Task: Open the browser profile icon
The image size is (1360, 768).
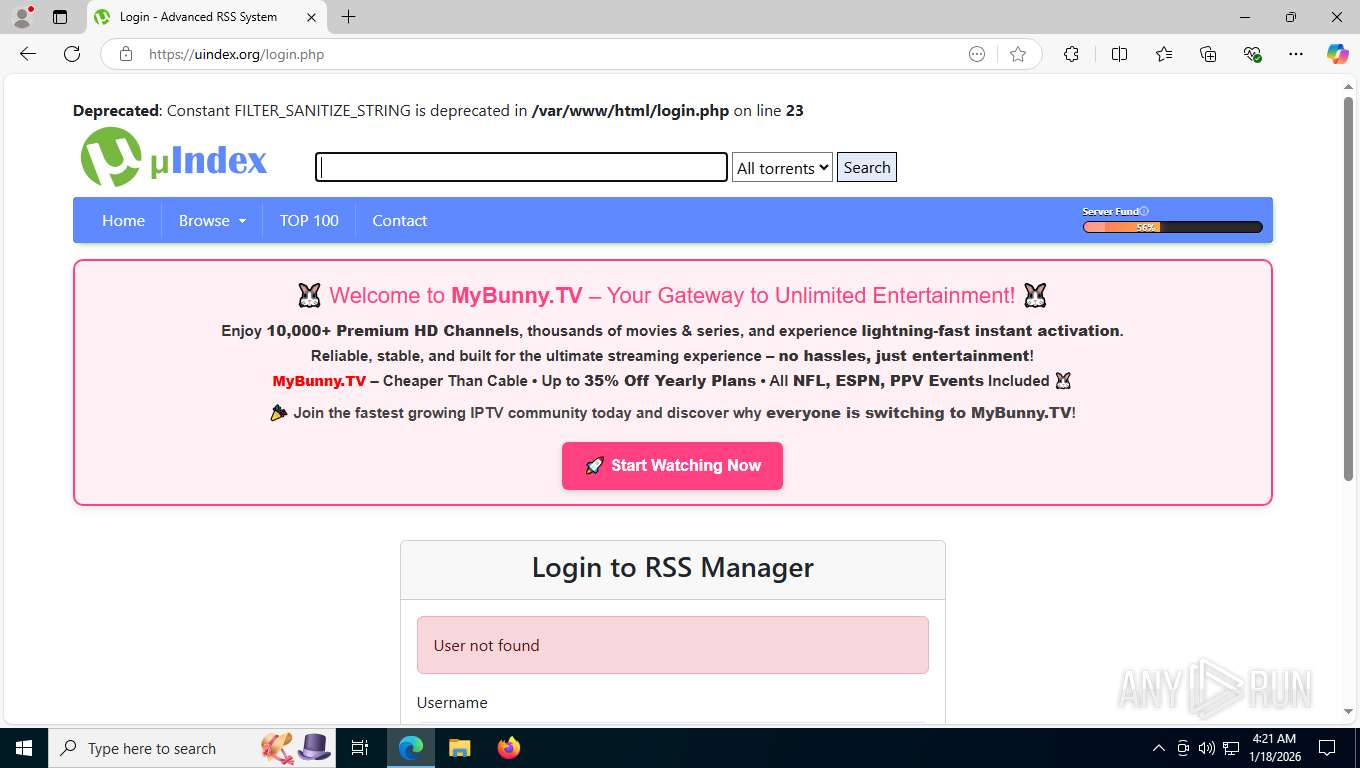Action: (22, 17)
